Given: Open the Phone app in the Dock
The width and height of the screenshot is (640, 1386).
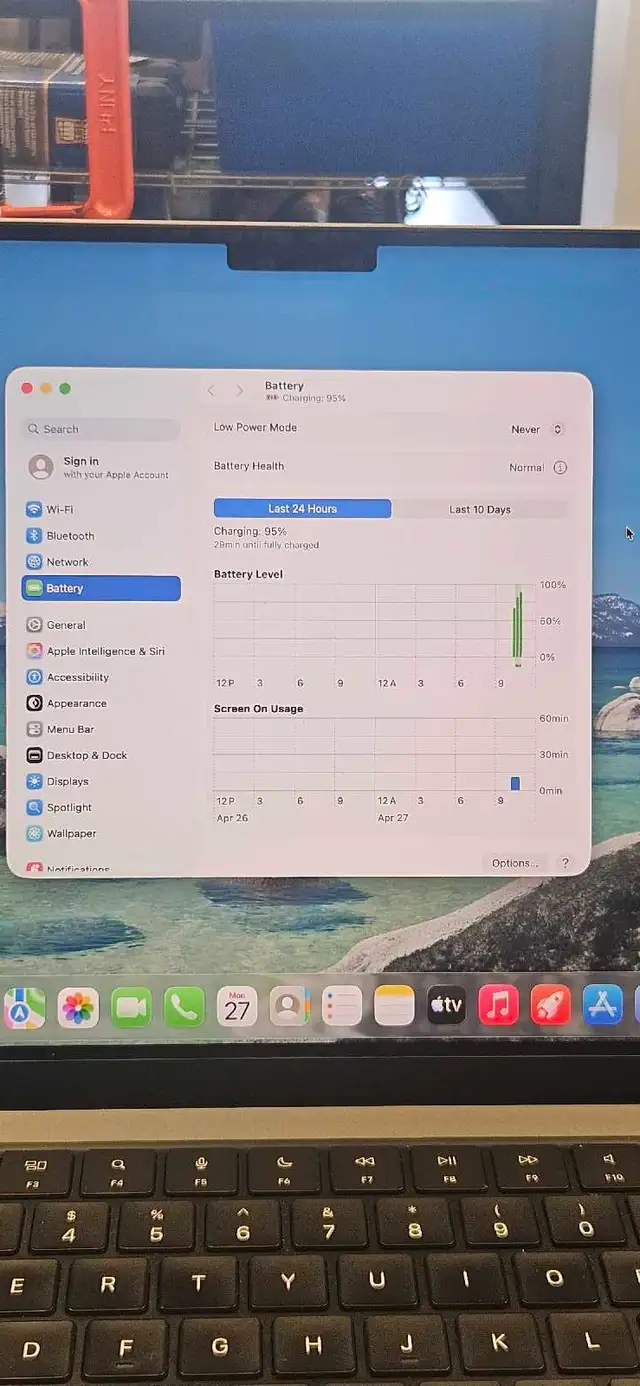Looking at the screenshot, I should coord(184,1007).
